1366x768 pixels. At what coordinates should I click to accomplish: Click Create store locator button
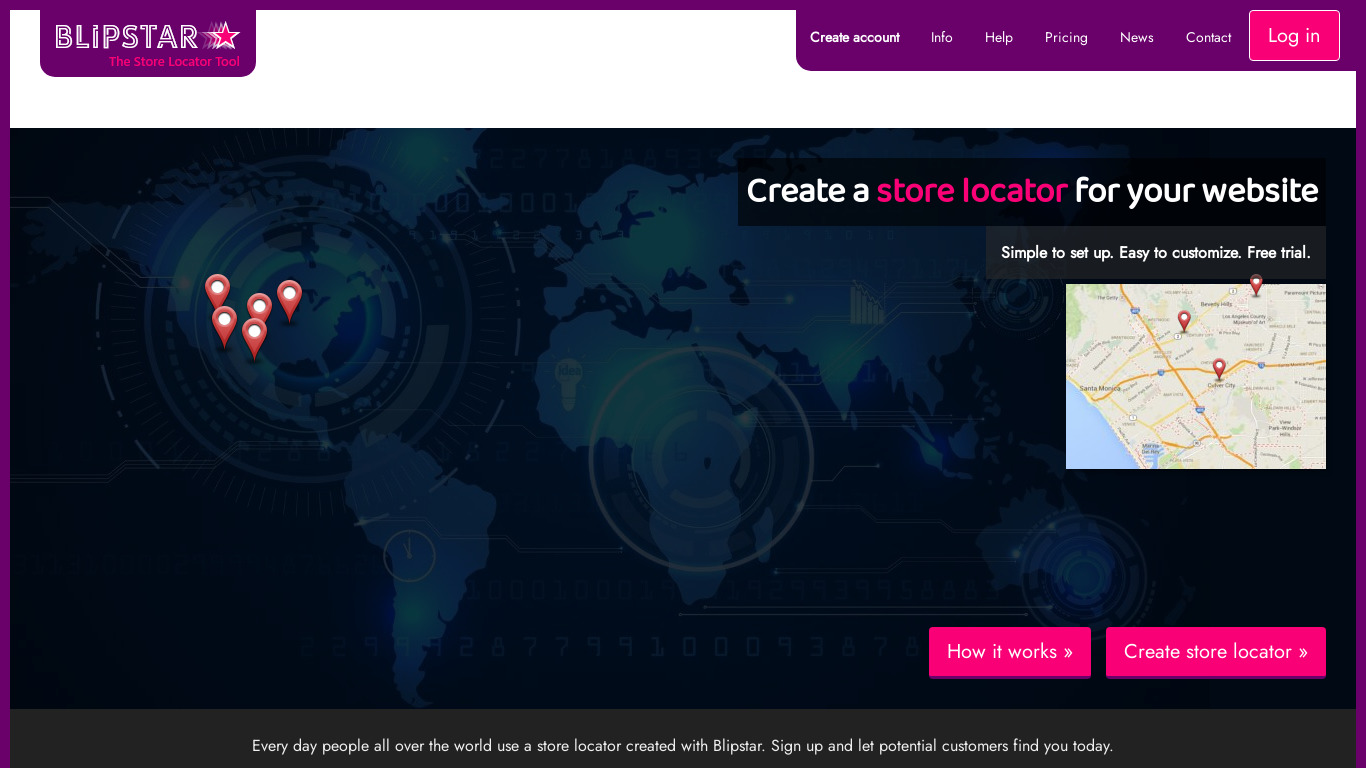(x=1216, y=652)
